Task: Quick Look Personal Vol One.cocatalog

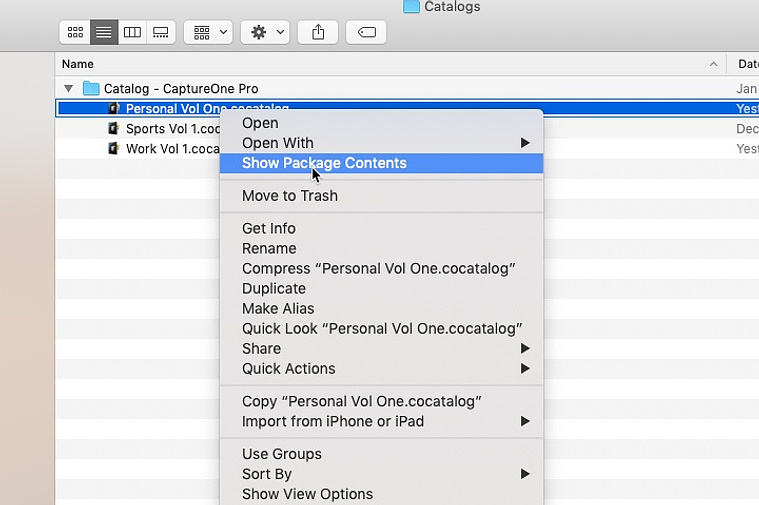Action: [382, 329]
